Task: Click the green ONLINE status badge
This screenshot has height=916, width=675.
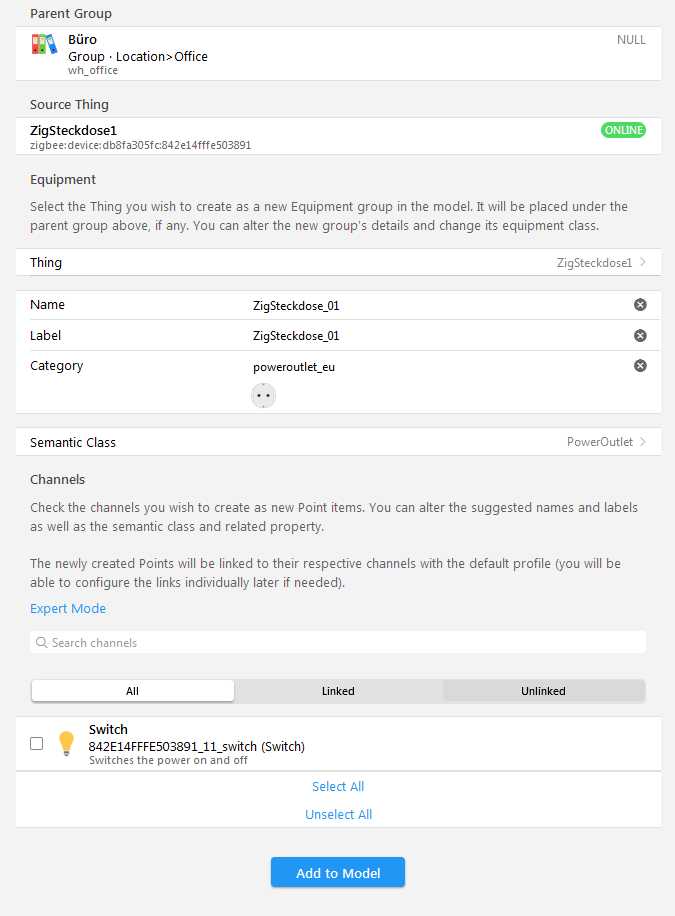Action: pyautogui.click(x=623, y=130)
